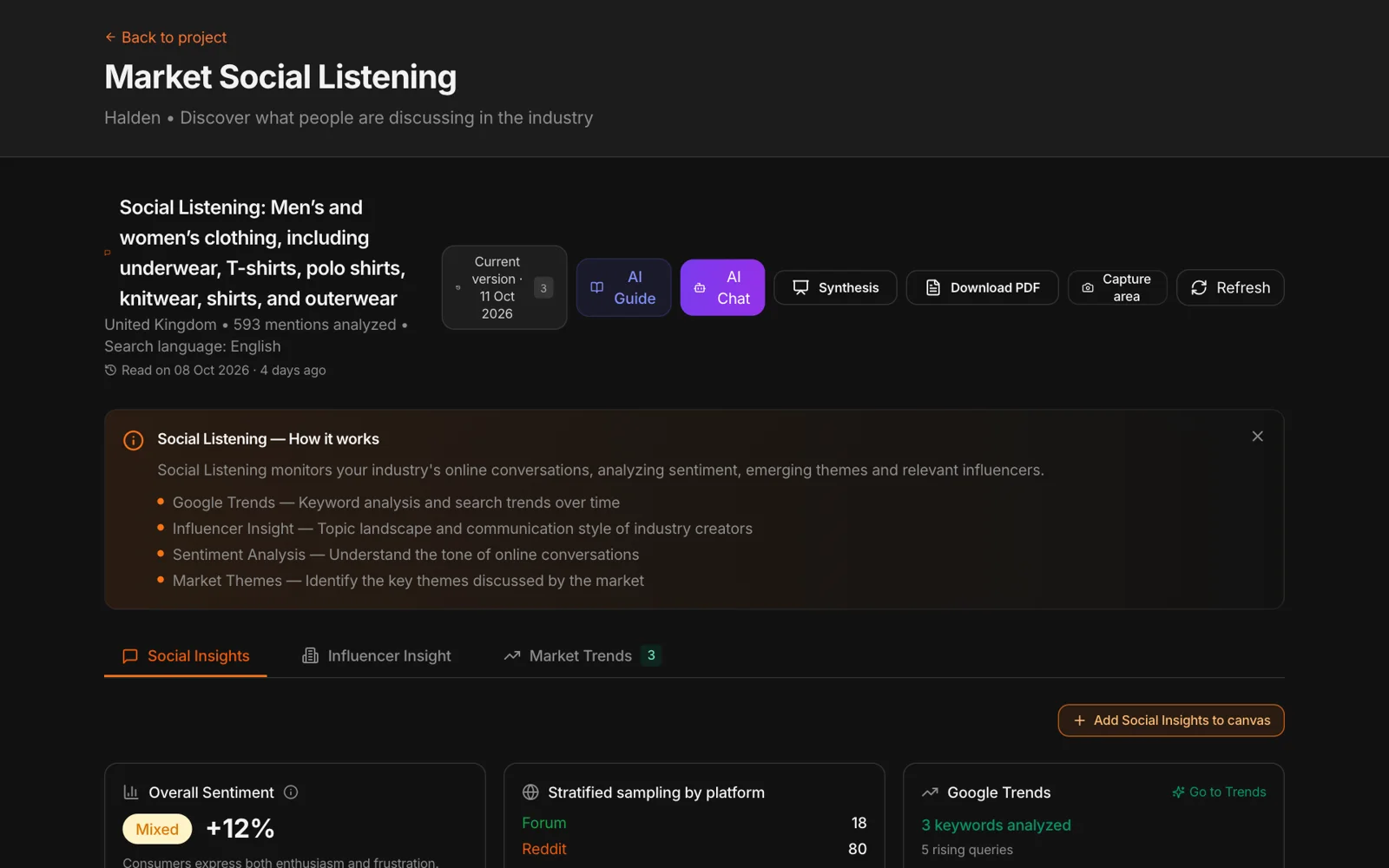
Task: Click the Reddit count 80
Action: click(857, 849)
